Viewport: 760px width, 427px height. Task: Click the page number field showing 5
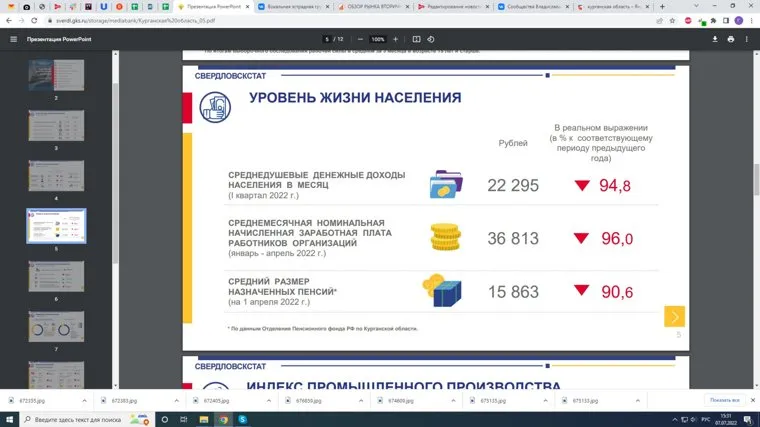pyautogui.click(x=326, y=39)
